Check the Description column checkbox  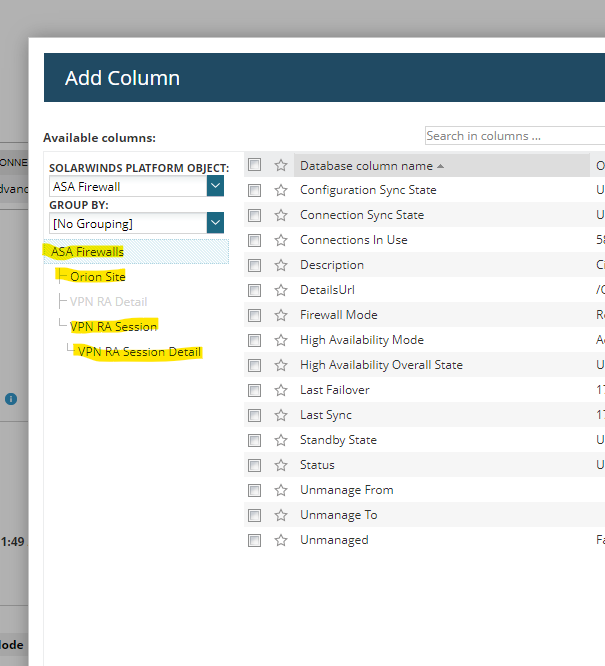254,265
